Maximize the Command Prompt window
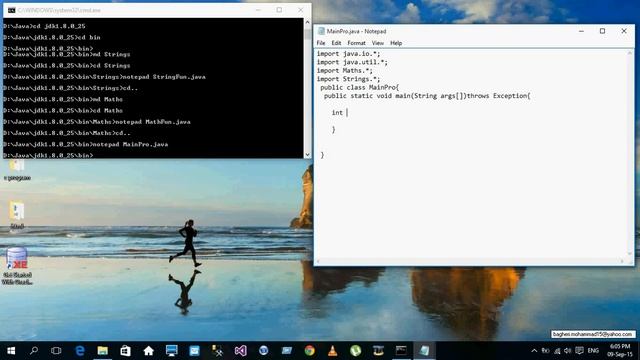This screenshot has width=640, height=360. (279, 10)
